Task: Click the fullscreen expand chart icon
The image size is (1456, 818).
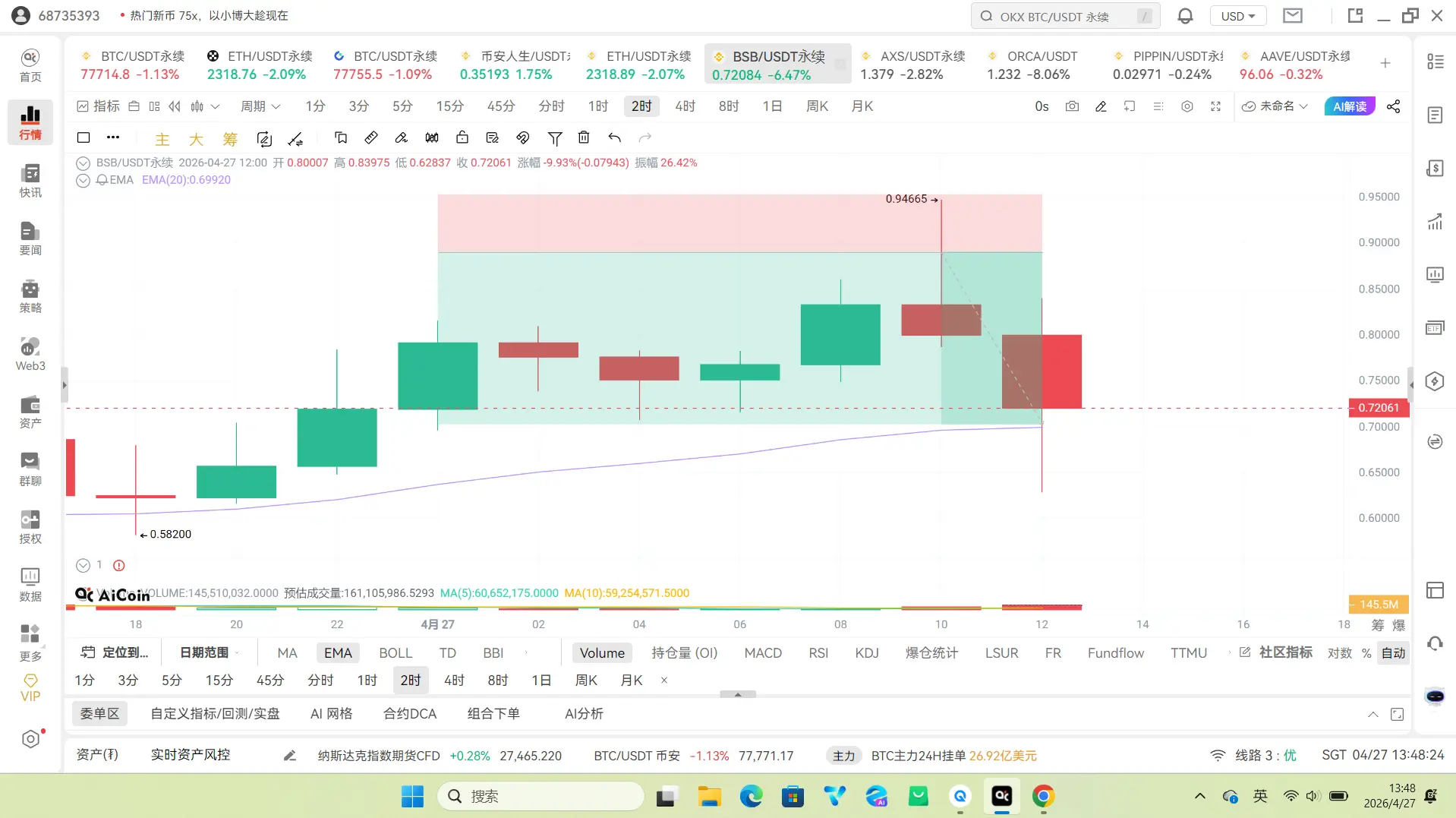Action: [1215, 106]
